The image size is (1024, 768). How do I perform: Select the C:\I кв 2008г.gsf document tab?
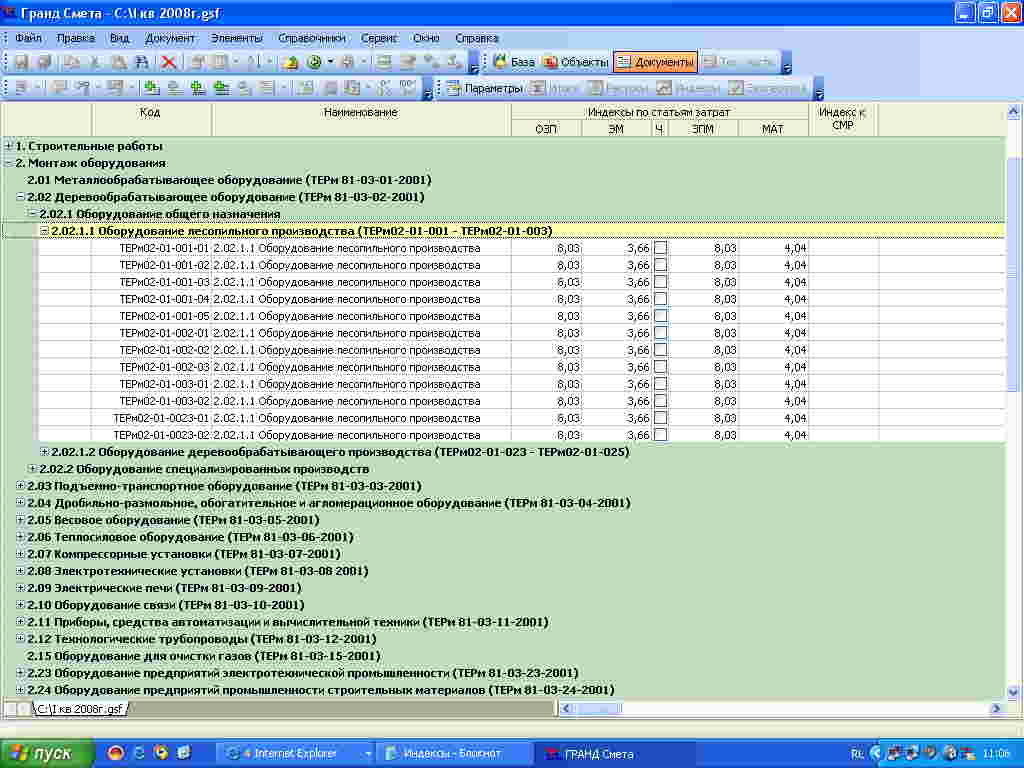pos(80,709)
